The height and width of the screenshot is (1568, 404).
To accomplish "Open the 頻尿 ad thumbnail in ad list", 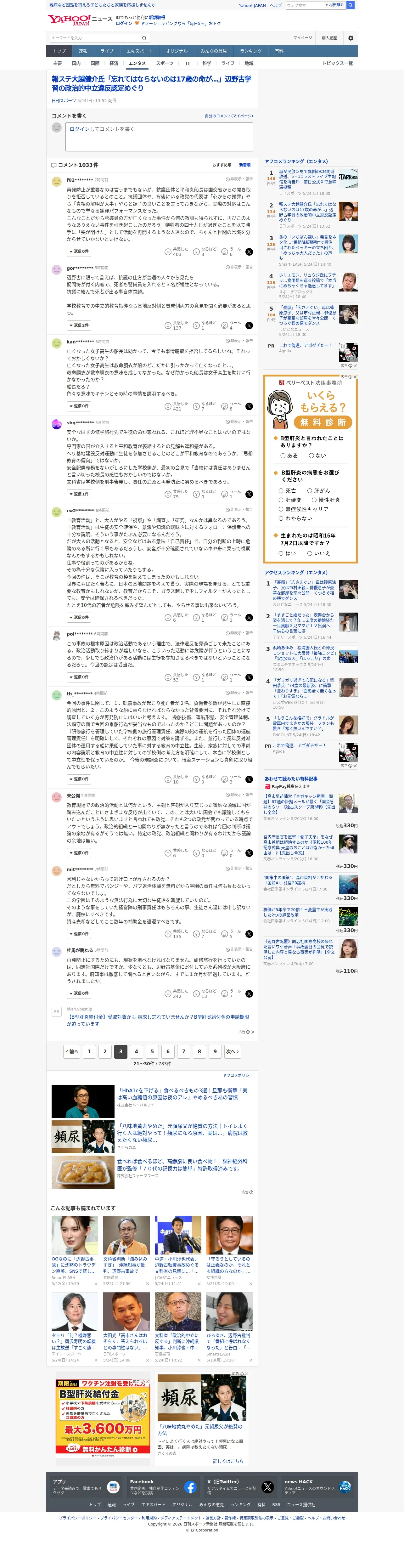I will click(x=83, y=1136).
